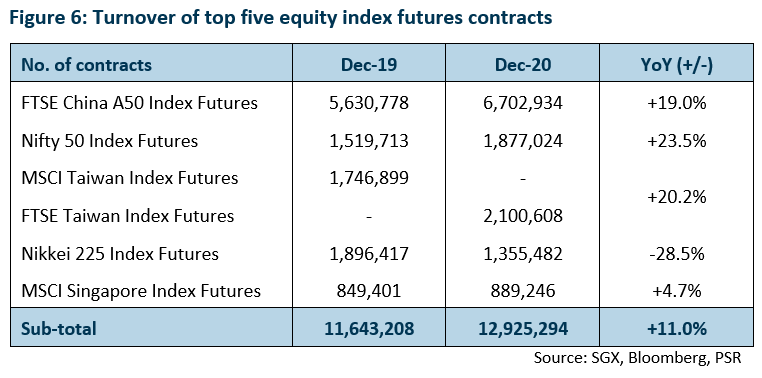Click the FTSE China A50 Index Futures row label
This screenshot has height=378, width=762.
point(139,103)
